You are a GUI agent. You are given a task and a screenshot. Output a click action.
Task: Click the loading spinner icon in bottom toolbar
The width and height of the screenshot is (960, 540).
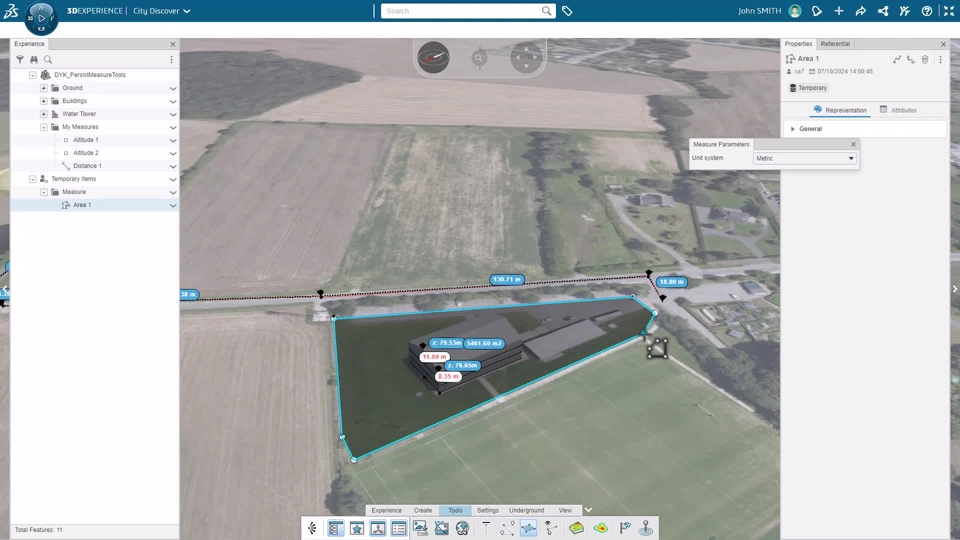[x=312, y=528]
